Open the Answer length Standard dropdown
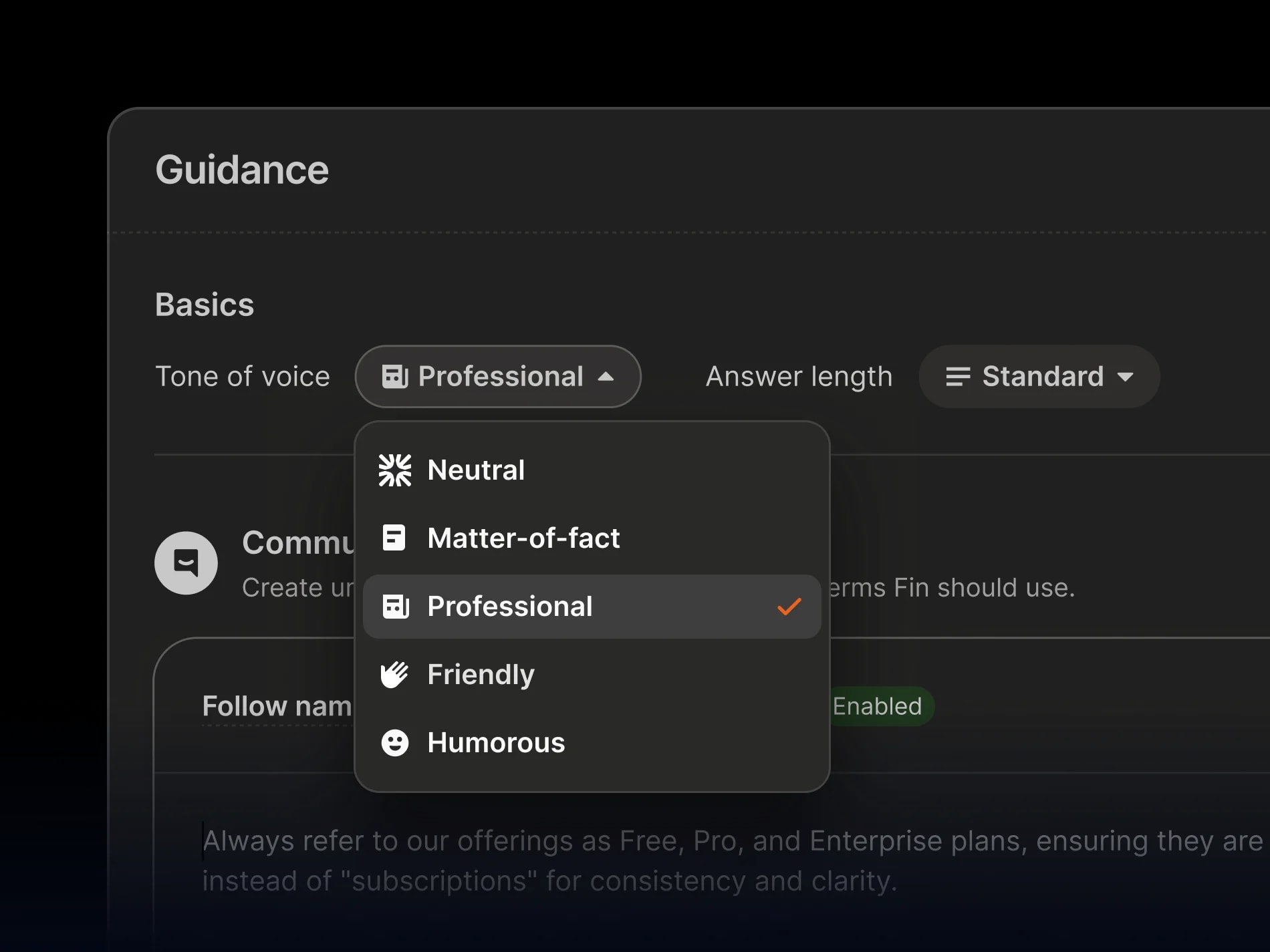Image resolution: width=1270 pixels, height=952 pixels. coord(1039,377)
